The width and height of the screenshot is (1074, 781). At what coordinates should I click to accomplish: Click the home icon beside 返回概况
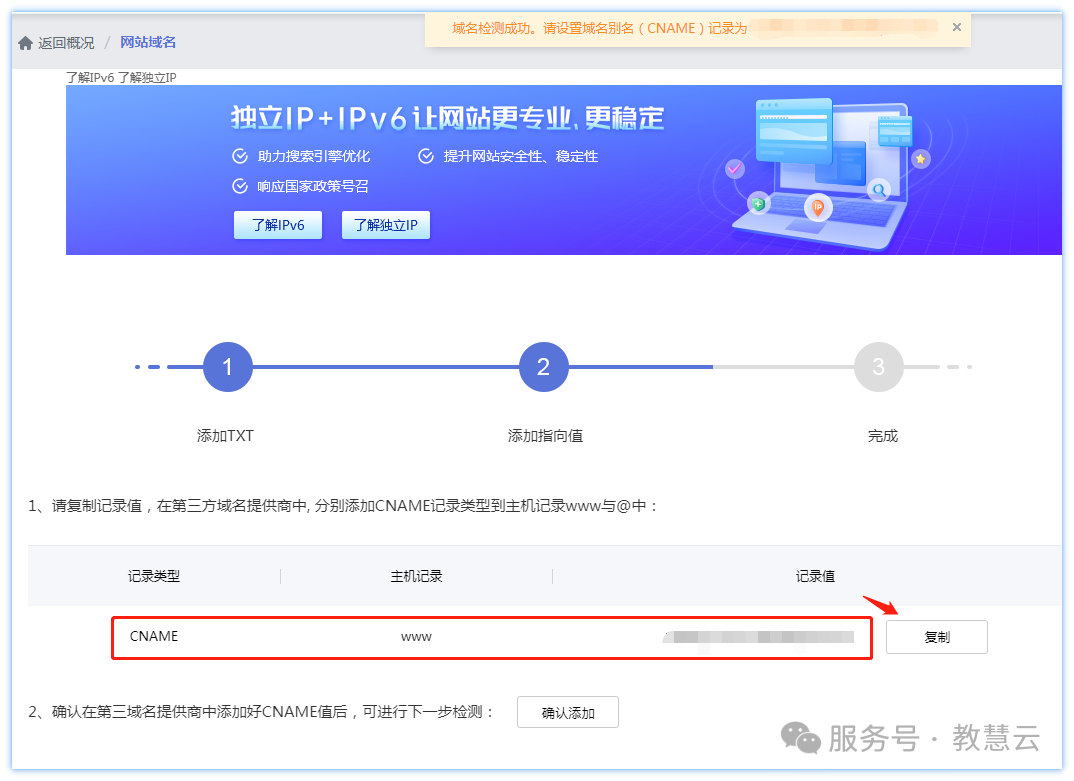tap(25, 43)
